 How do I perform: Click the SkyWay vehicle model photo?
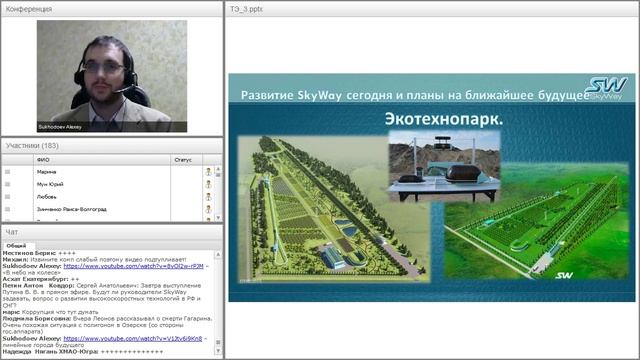point(444,166)
